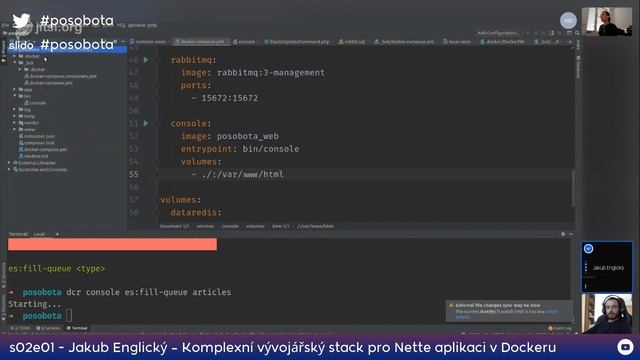Open the headset speaker webcam thumbnail

[x=607, y=314]
